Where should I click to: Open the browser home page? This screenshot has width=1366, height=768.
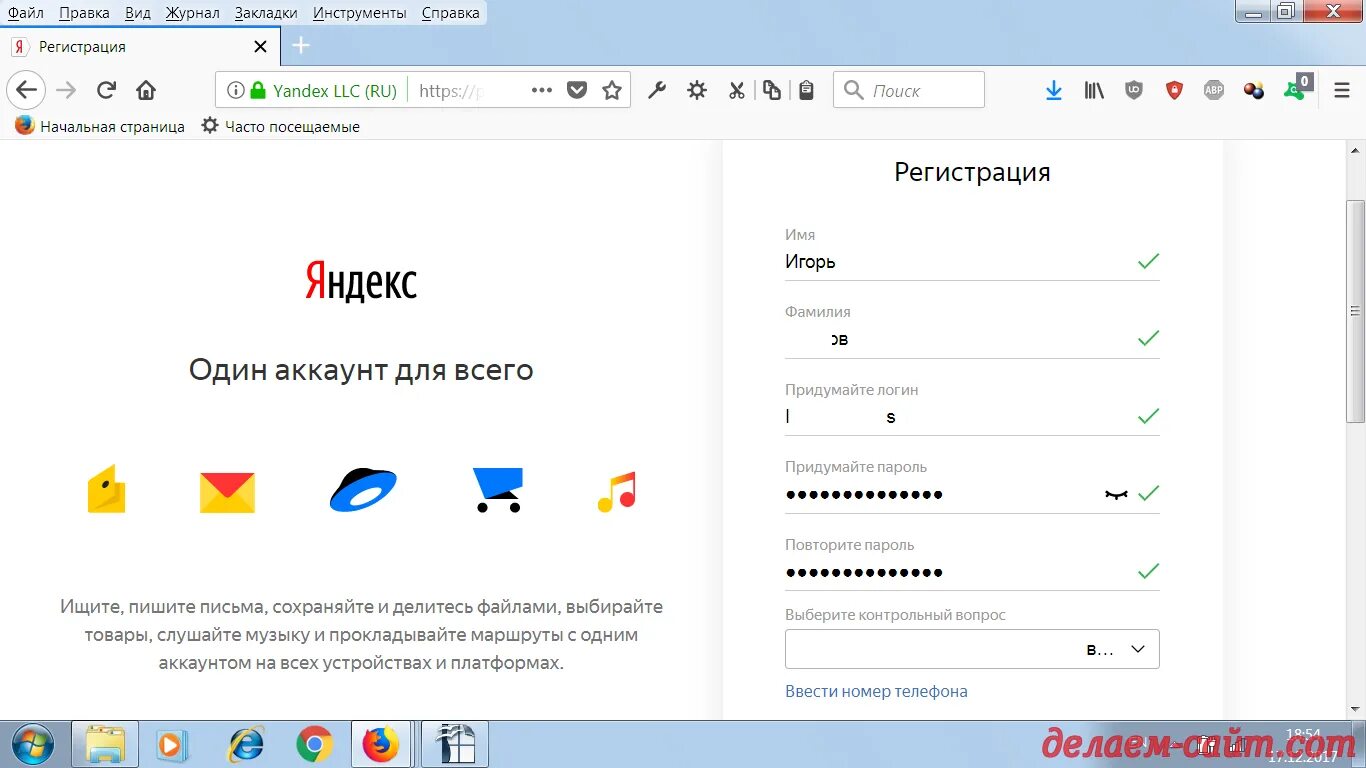[x=146, y=90]
